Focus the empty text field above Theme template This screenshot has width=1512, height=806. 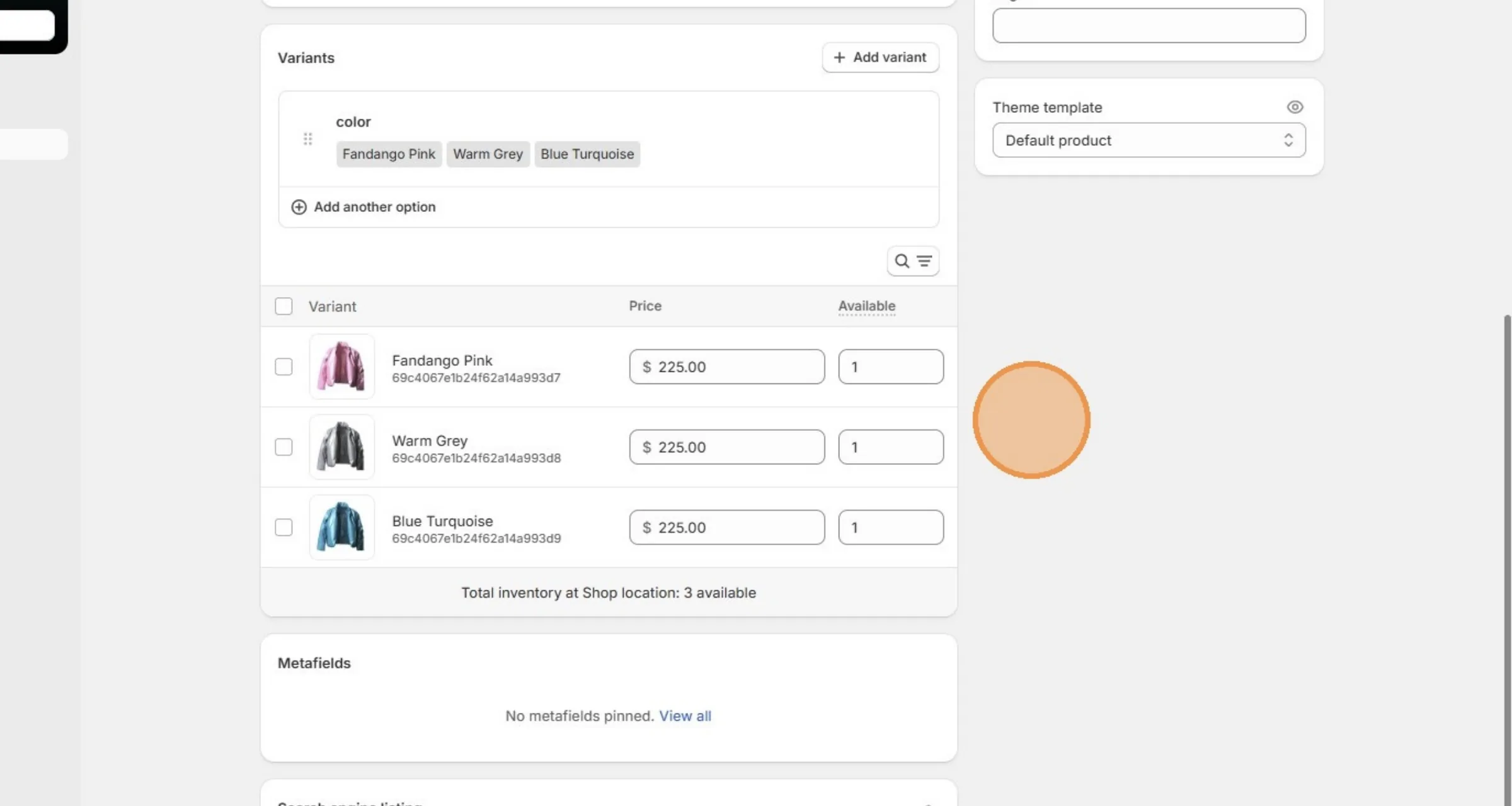(1149, 26)
